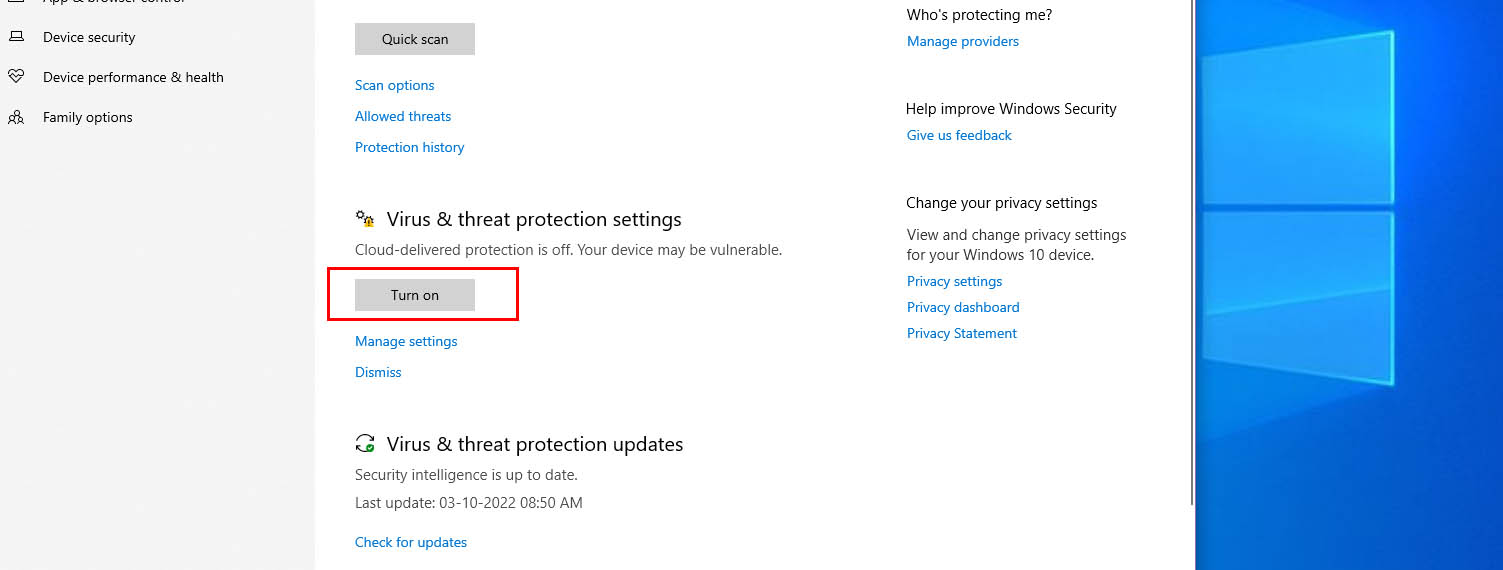Click the Virus & threat protection updates refresh icon
This screenshot has width=1503, height=570.
(365, 444)
